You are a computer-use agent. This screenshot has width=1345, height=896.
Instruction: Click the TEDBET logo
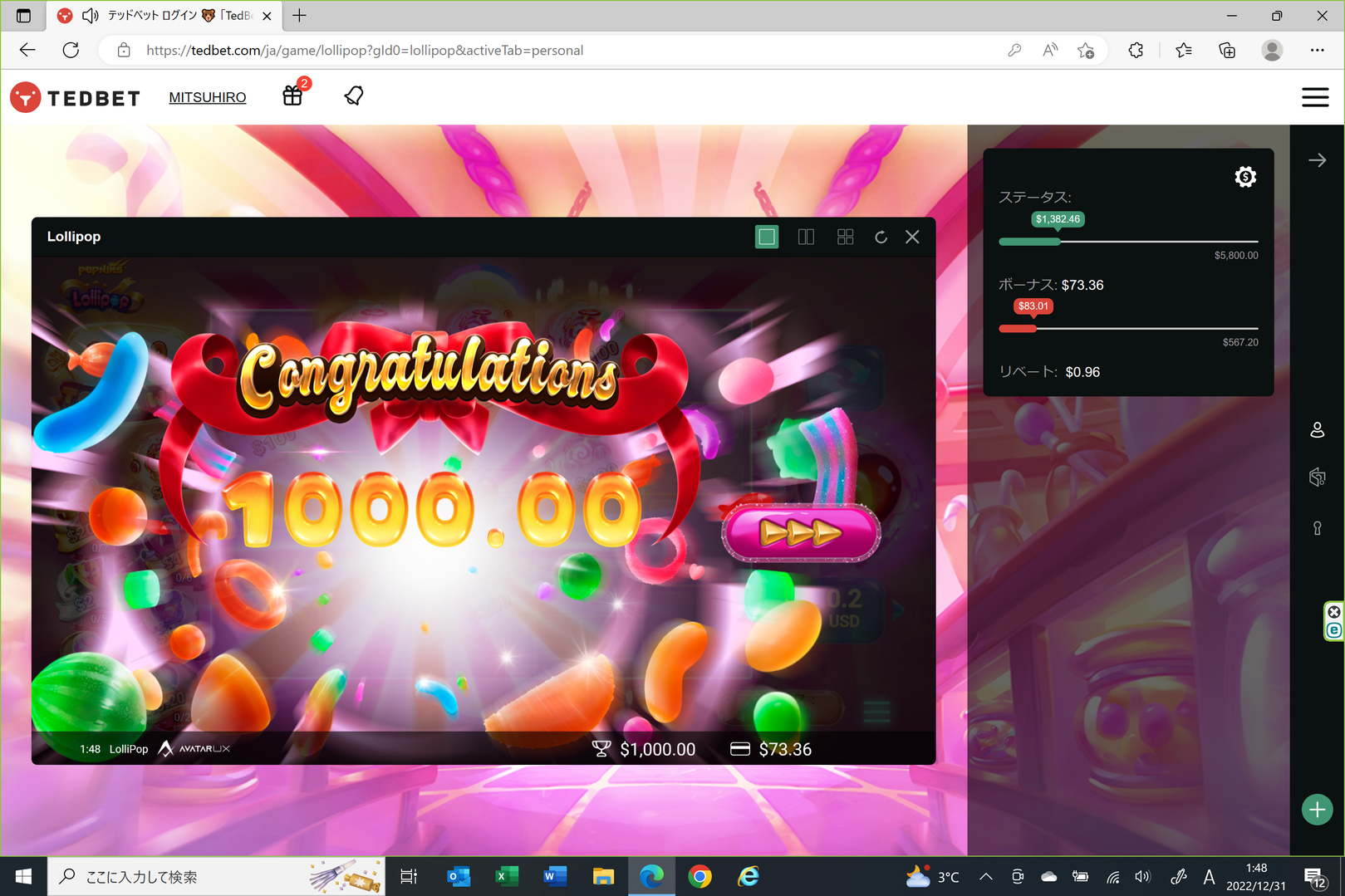tap(76, 97)
